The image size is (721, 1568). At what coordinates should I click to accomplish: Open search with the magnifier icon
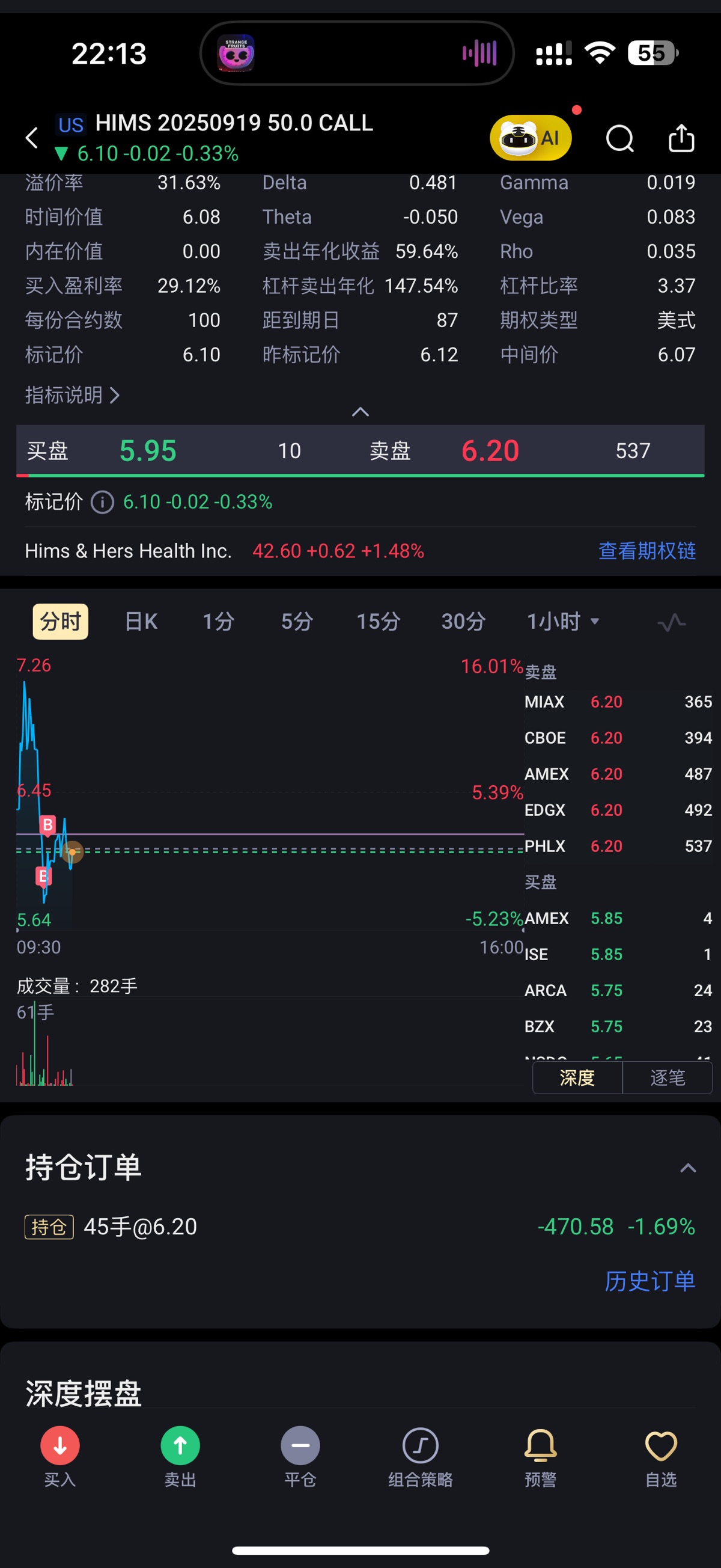point(620,138)
